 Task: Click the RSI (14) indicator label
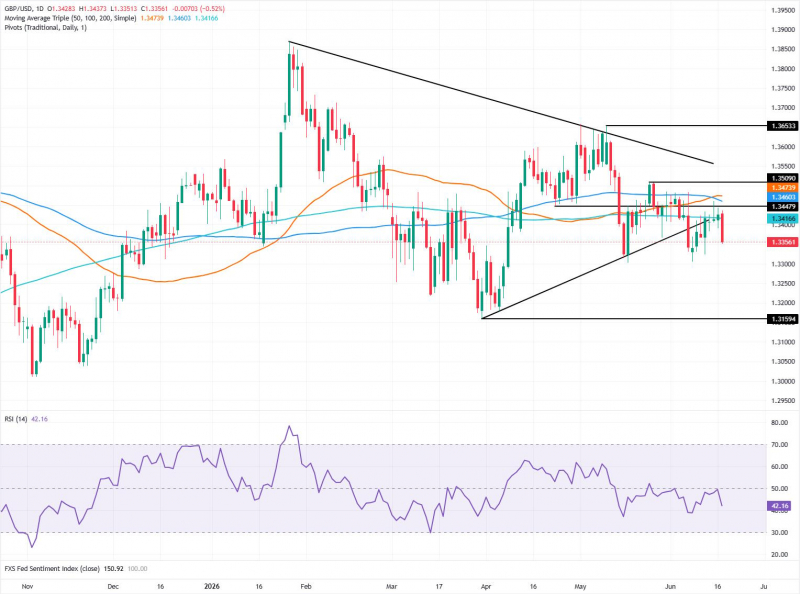click(x=16, y=419)
